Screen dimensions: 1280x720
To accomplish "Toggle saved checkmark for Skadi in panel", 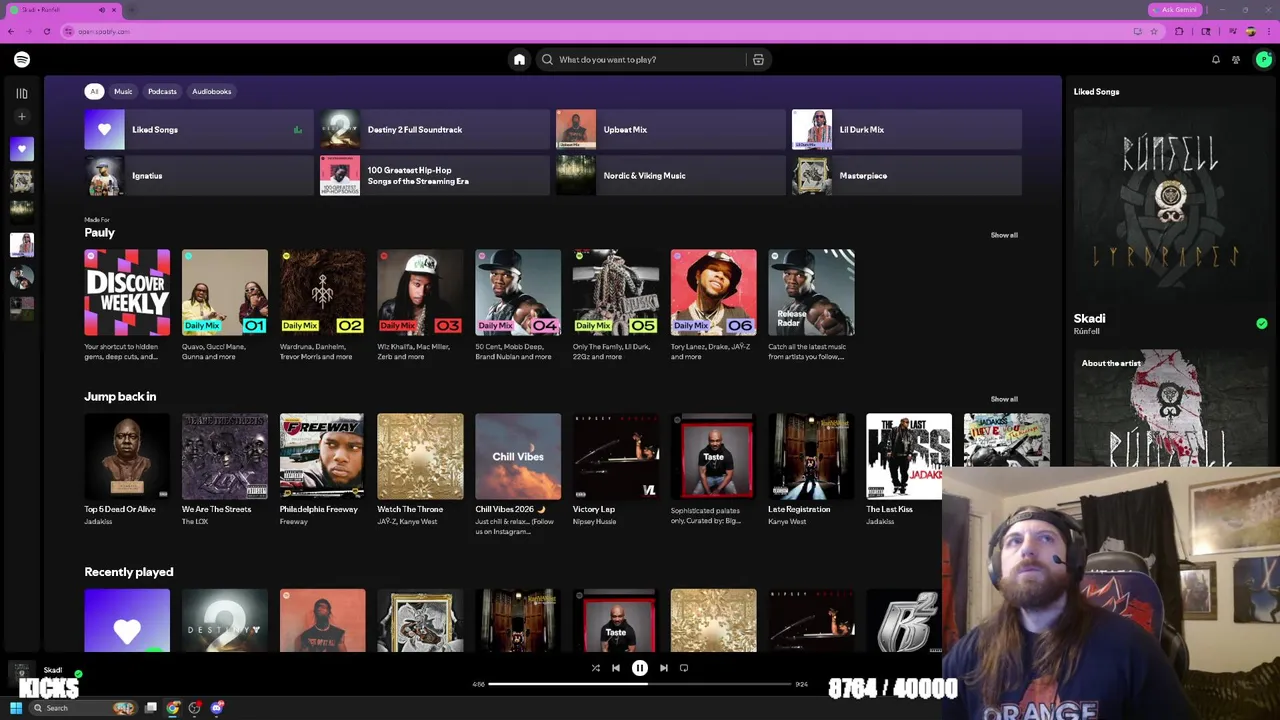I will pyautogui.click(x=1262, y=323).
